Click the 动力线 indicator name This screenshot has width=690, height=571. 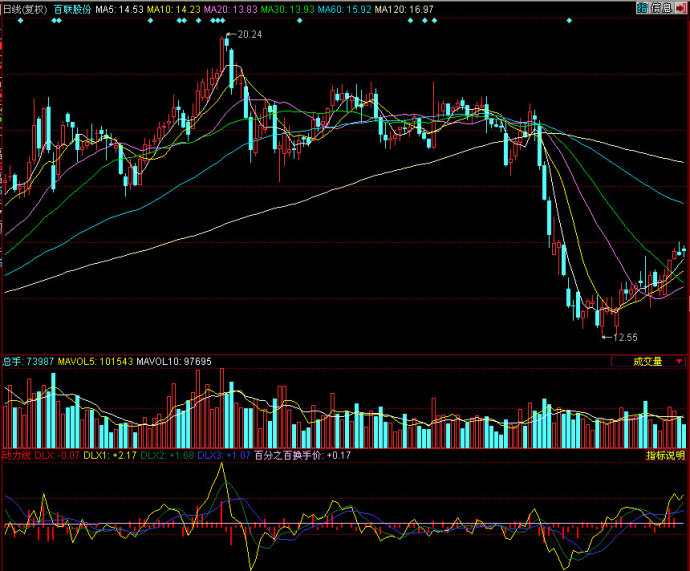coord(16,455)
